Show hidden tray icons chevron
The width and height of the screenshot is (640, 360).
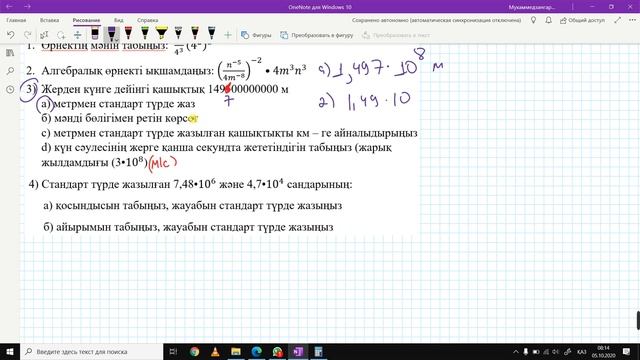pyautogui.click(x=516, y=351)
